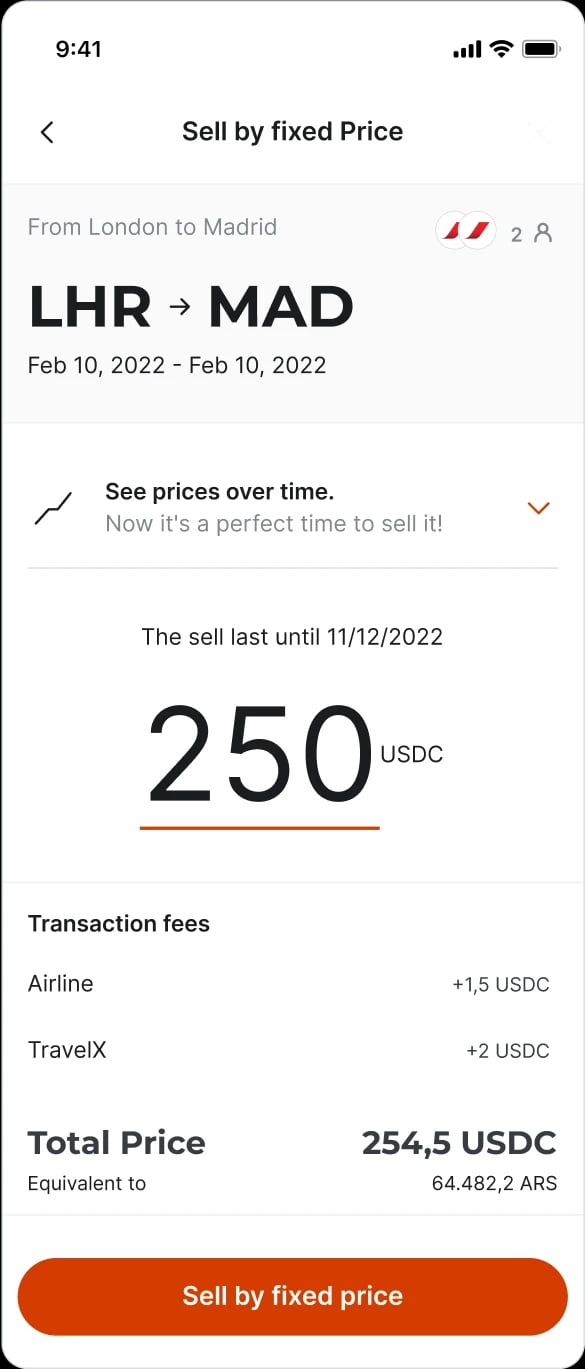This screenshot has width=585, height=1369.
Task: Tap the first airline logo avatar
Action: point(452,230)
